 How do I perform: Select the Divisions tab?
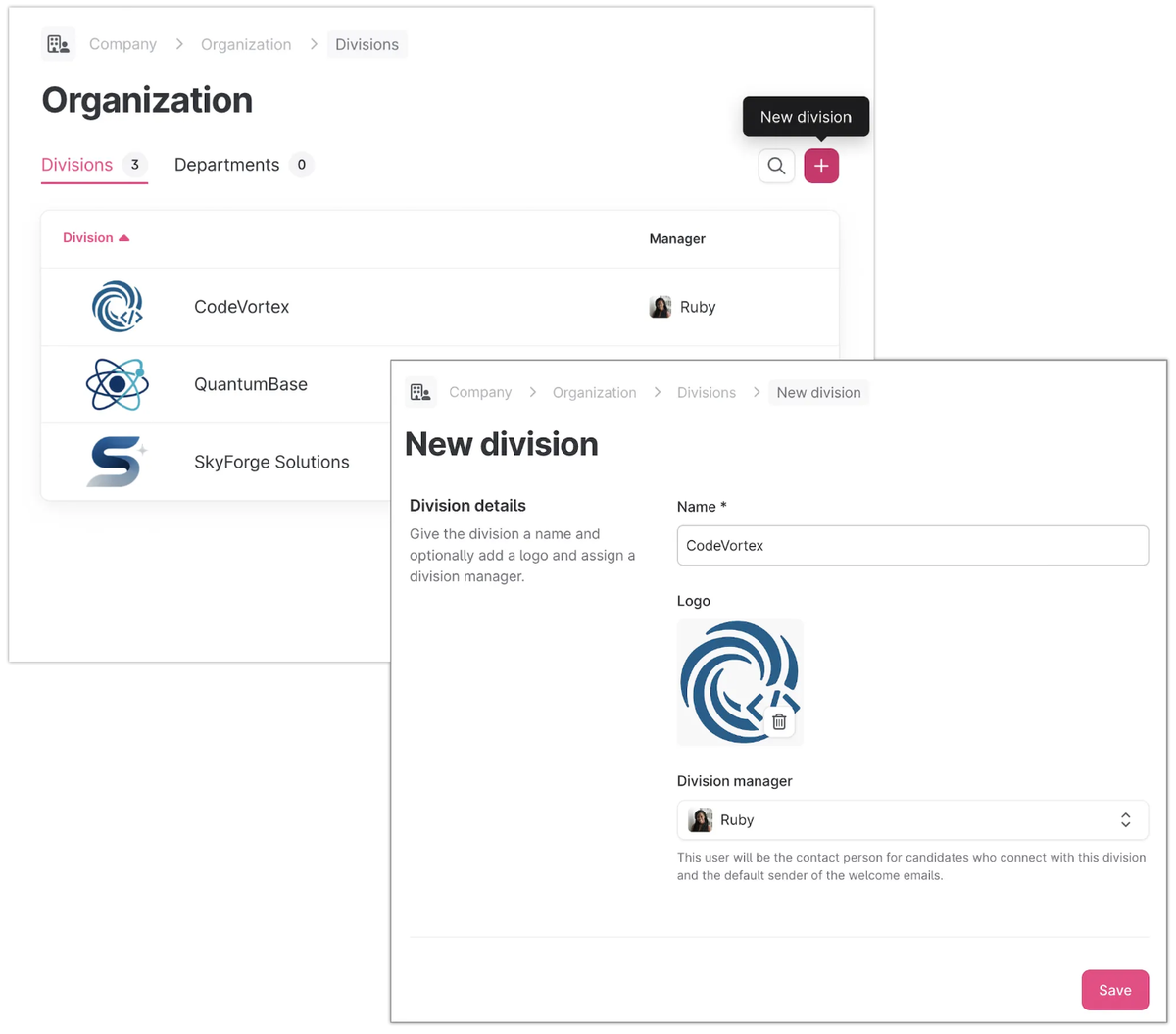pyautogui.click(x=77, y=165)
